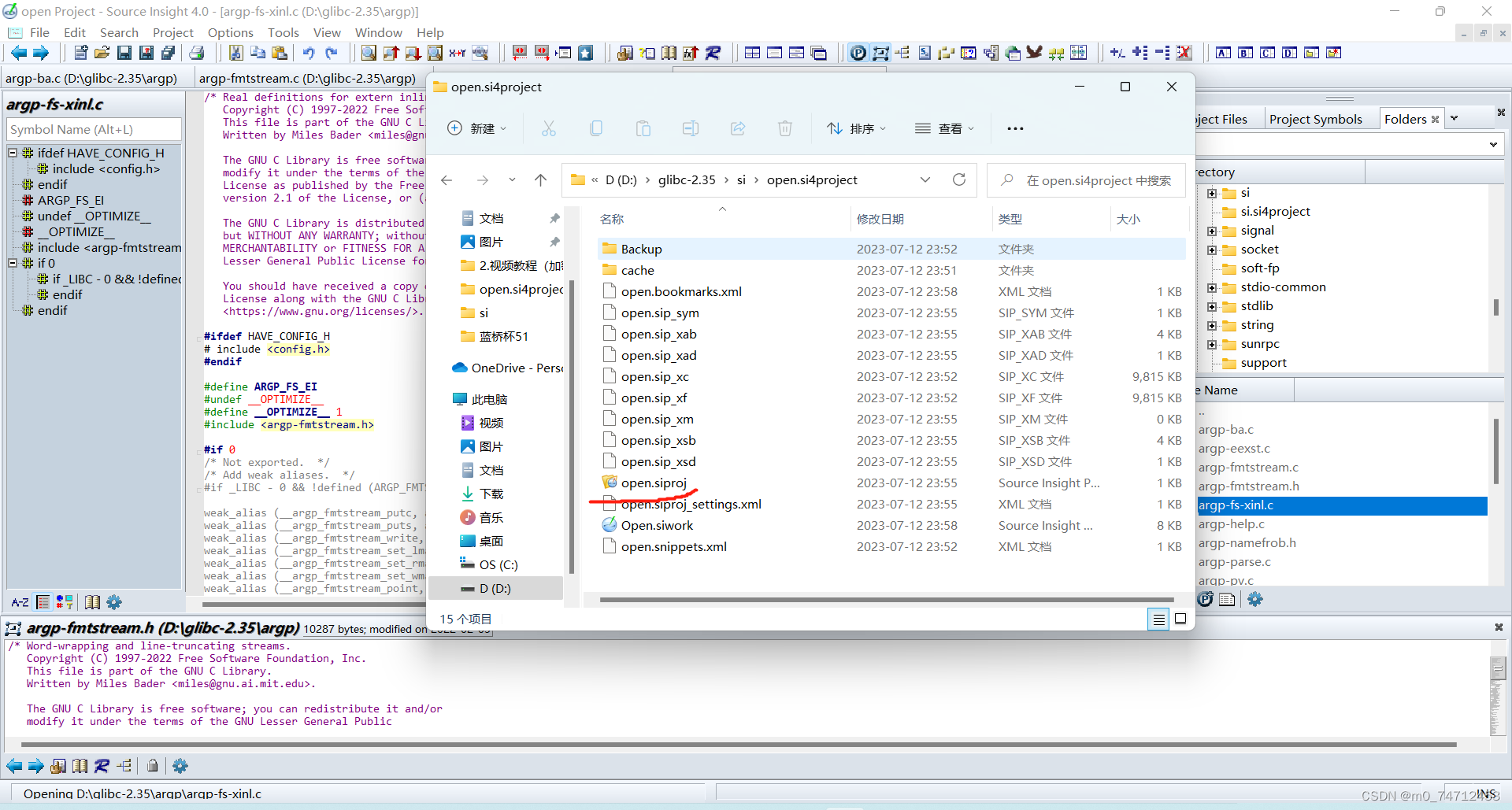This screenshot has width=1512, height=810.
Task: Click the Explorer search box for open.si4project
Action: point(1088,180)
